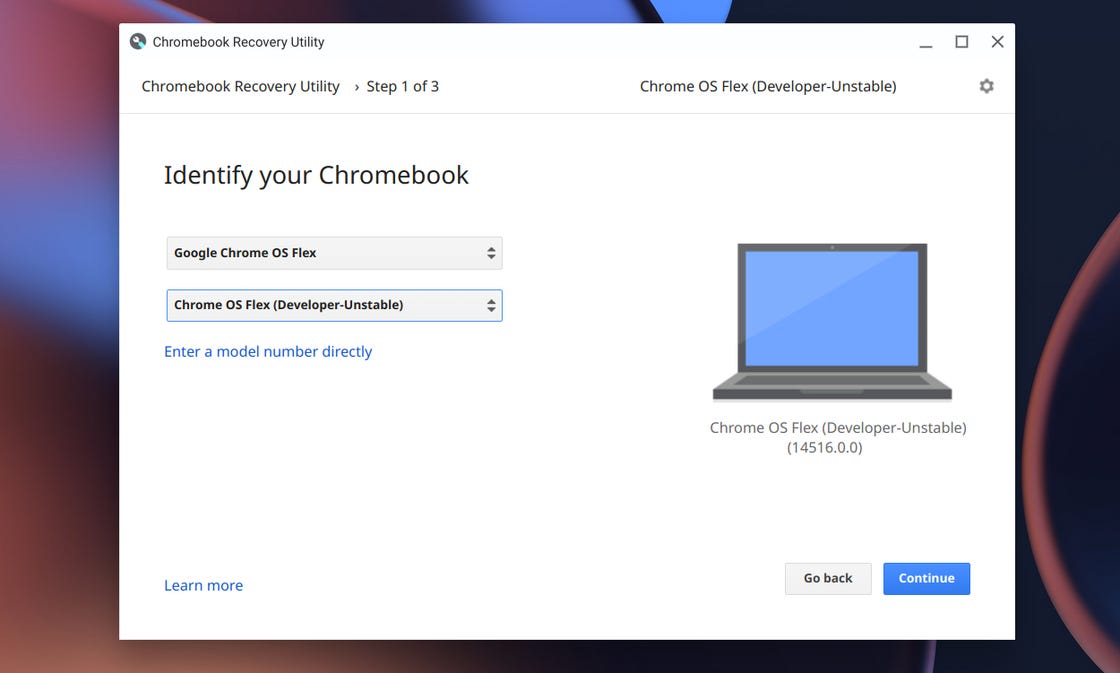Click the Chromebook Recovery Utility title bar icon
Image resolution: width=1120 pixels, height=673 pixels.
[x=138, y=41]
